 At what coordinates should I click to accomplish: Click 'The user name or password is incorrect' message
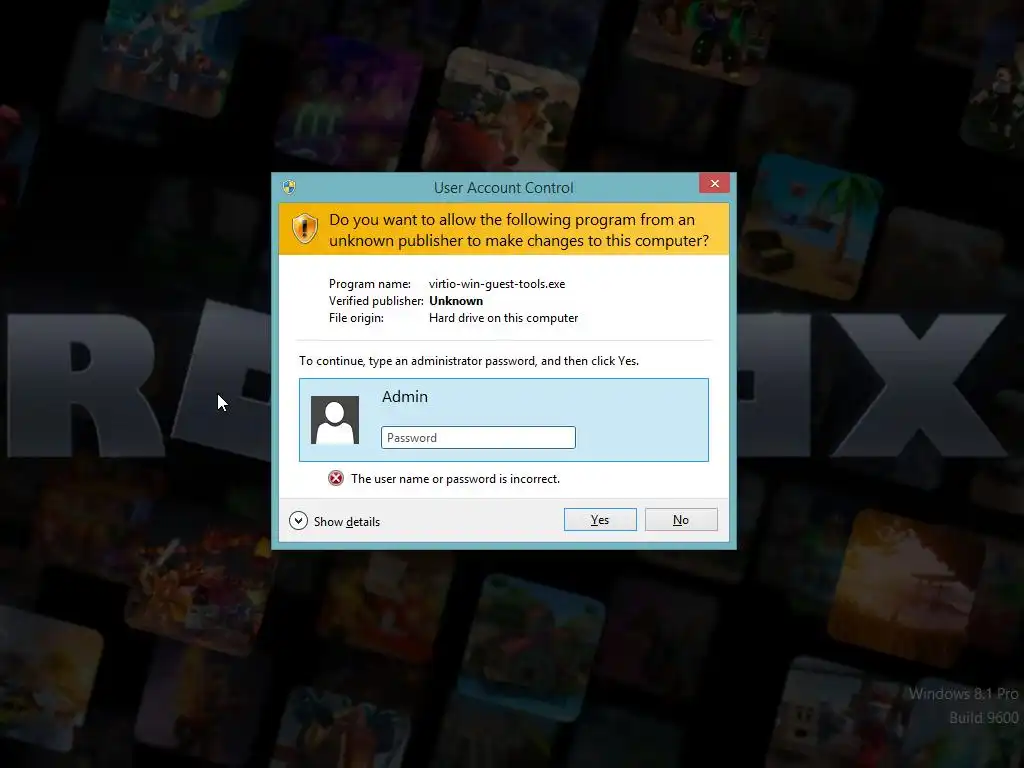click(455, 479)
